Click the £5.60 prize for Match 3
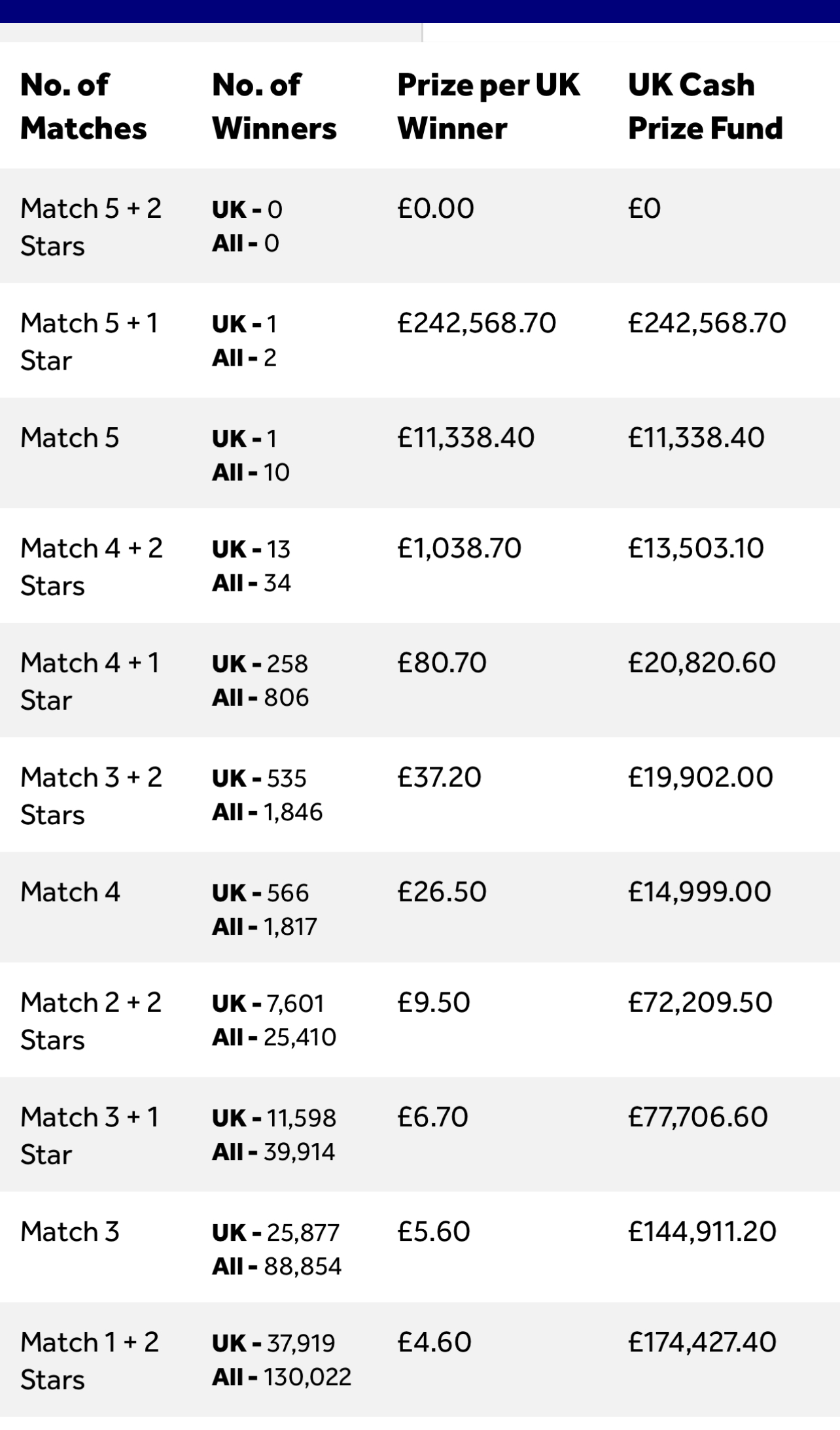Screen dimensions: 840x1430 [x=434, y=1232]
